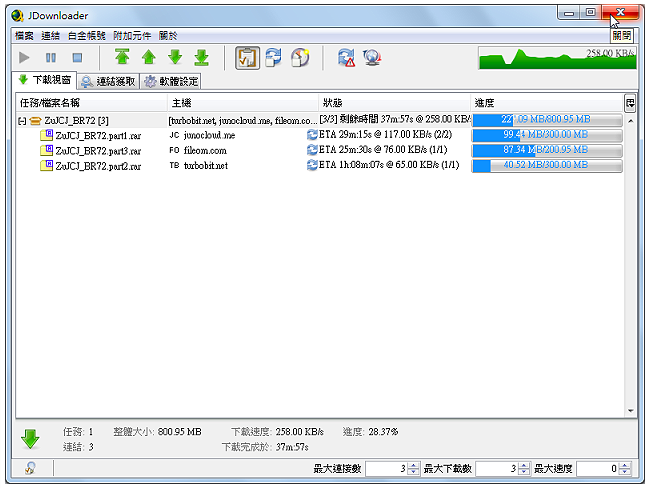Open the 白金帳號 menu
Viewport: 650px width, 488px height.
[87, 36]
